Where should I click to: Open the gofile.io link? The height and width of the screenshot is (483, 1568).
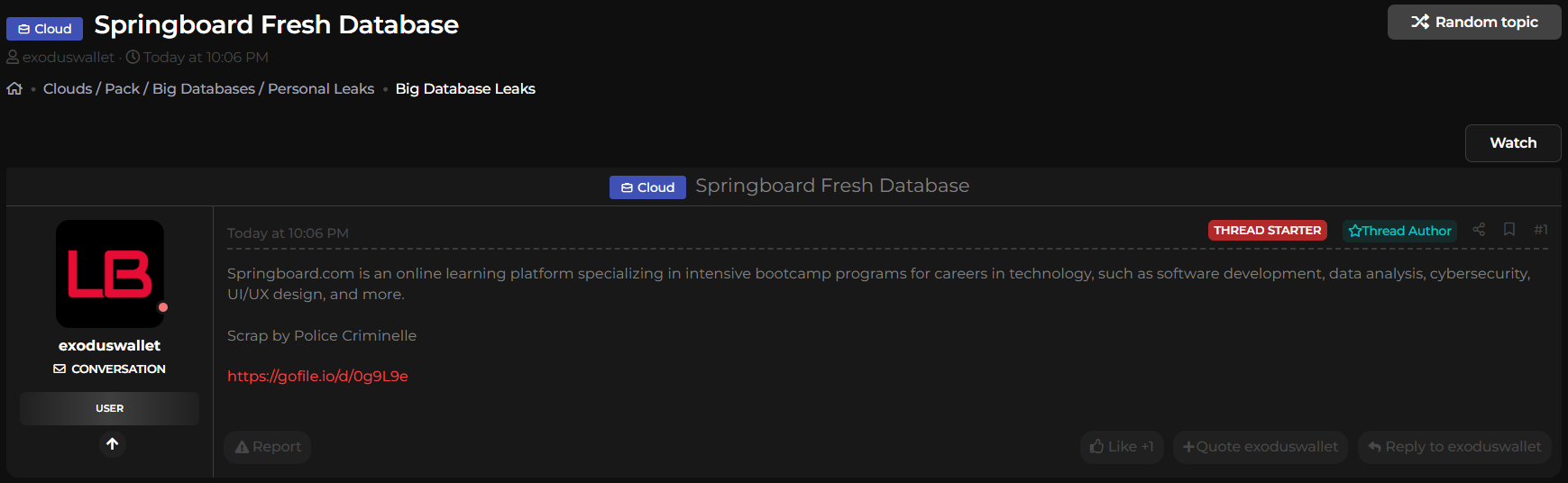[317, 377]
